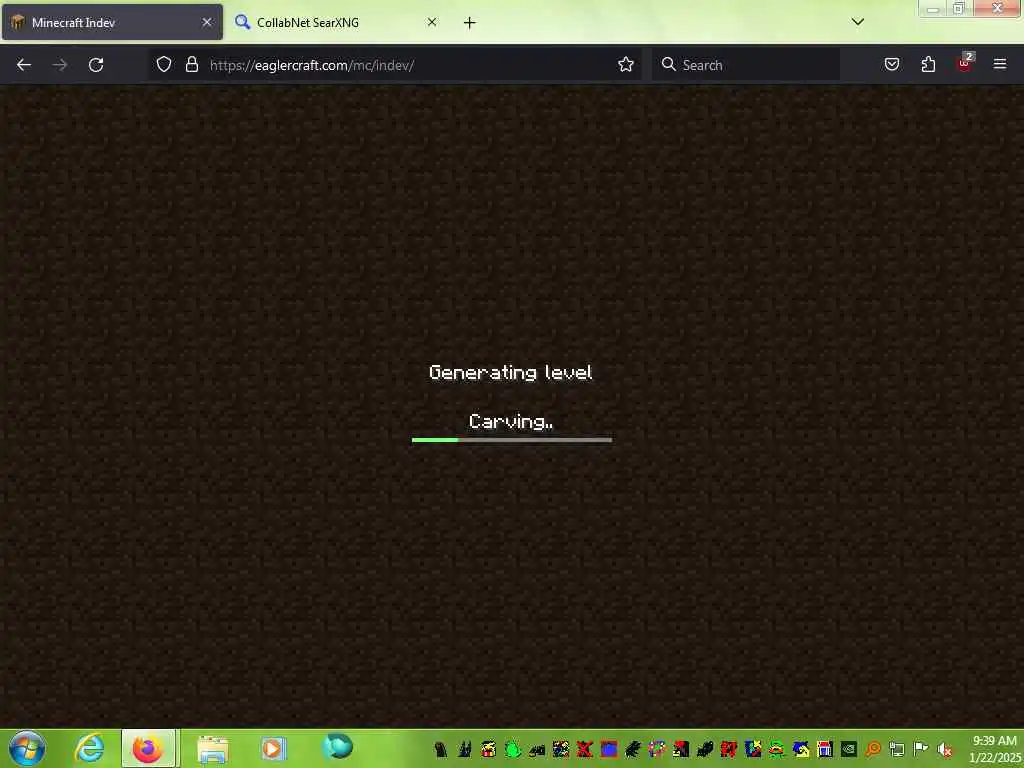Click the Generating level text
1024x768 pixels.
coord(511,372)
